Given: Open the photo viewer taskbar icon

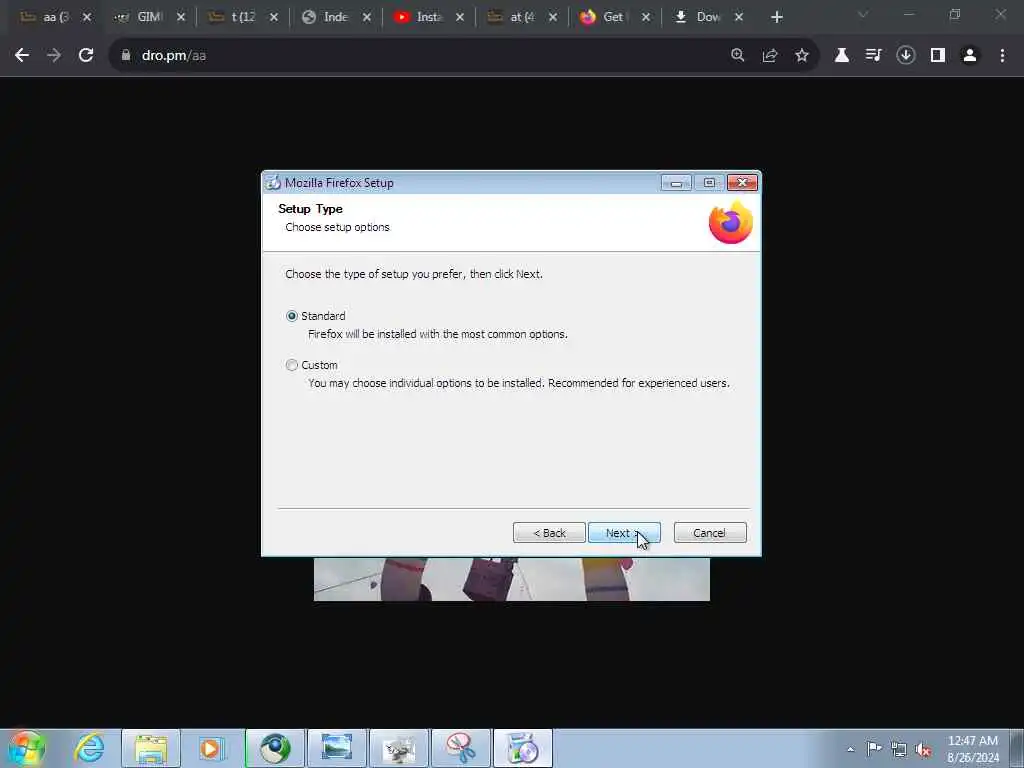Looking at the screenshot, I should click(x=337, y=748).
